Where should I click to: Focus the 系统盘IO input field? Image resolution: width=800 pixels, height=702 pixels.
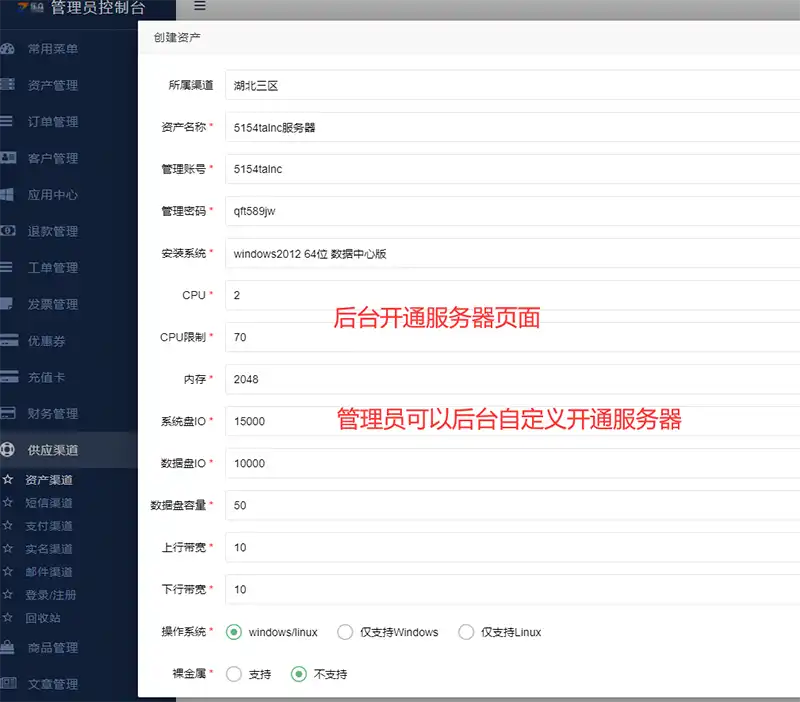(512, 421)
